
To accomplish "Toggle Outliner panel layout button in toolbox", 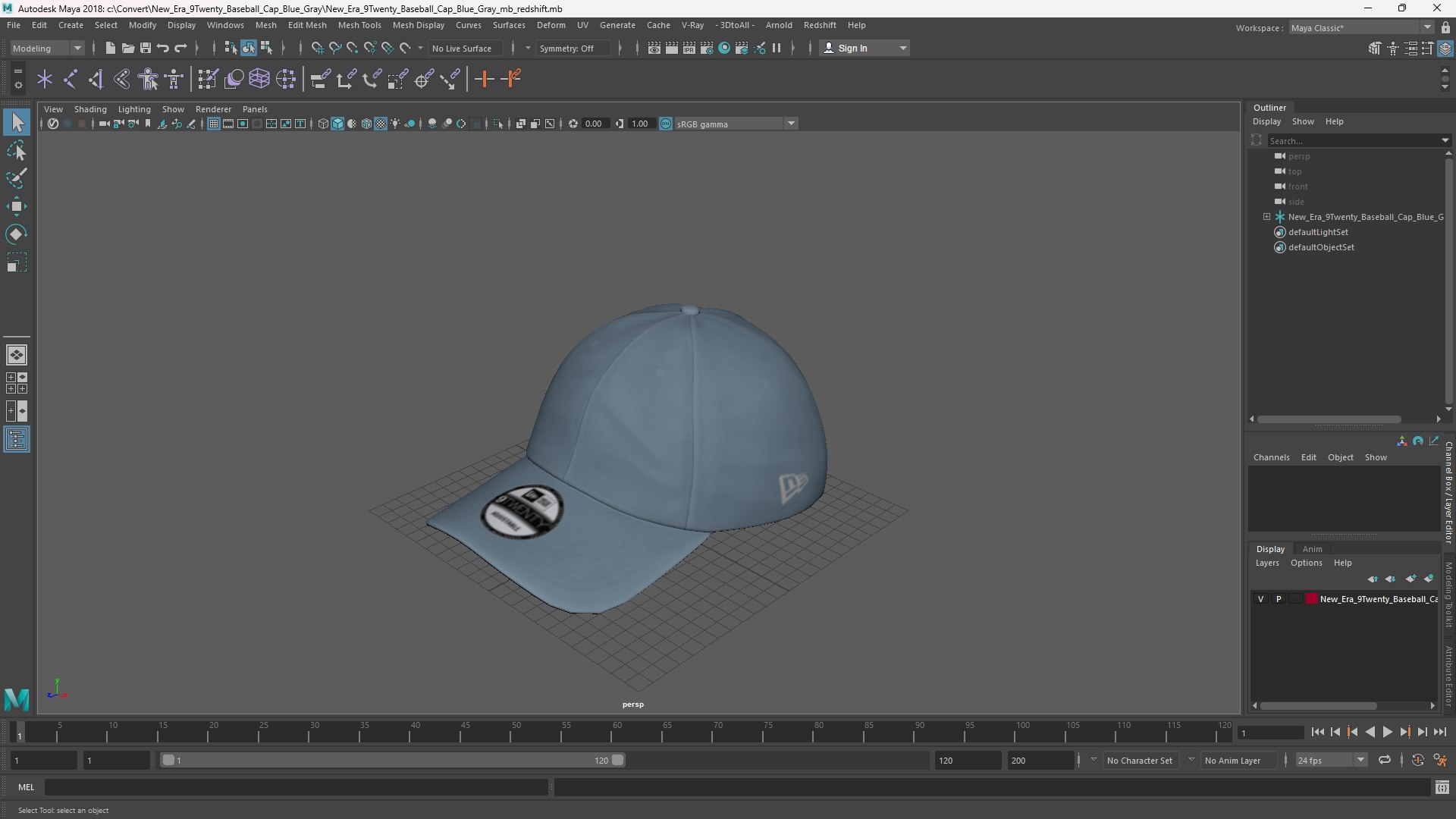I will tap(17, 440).
